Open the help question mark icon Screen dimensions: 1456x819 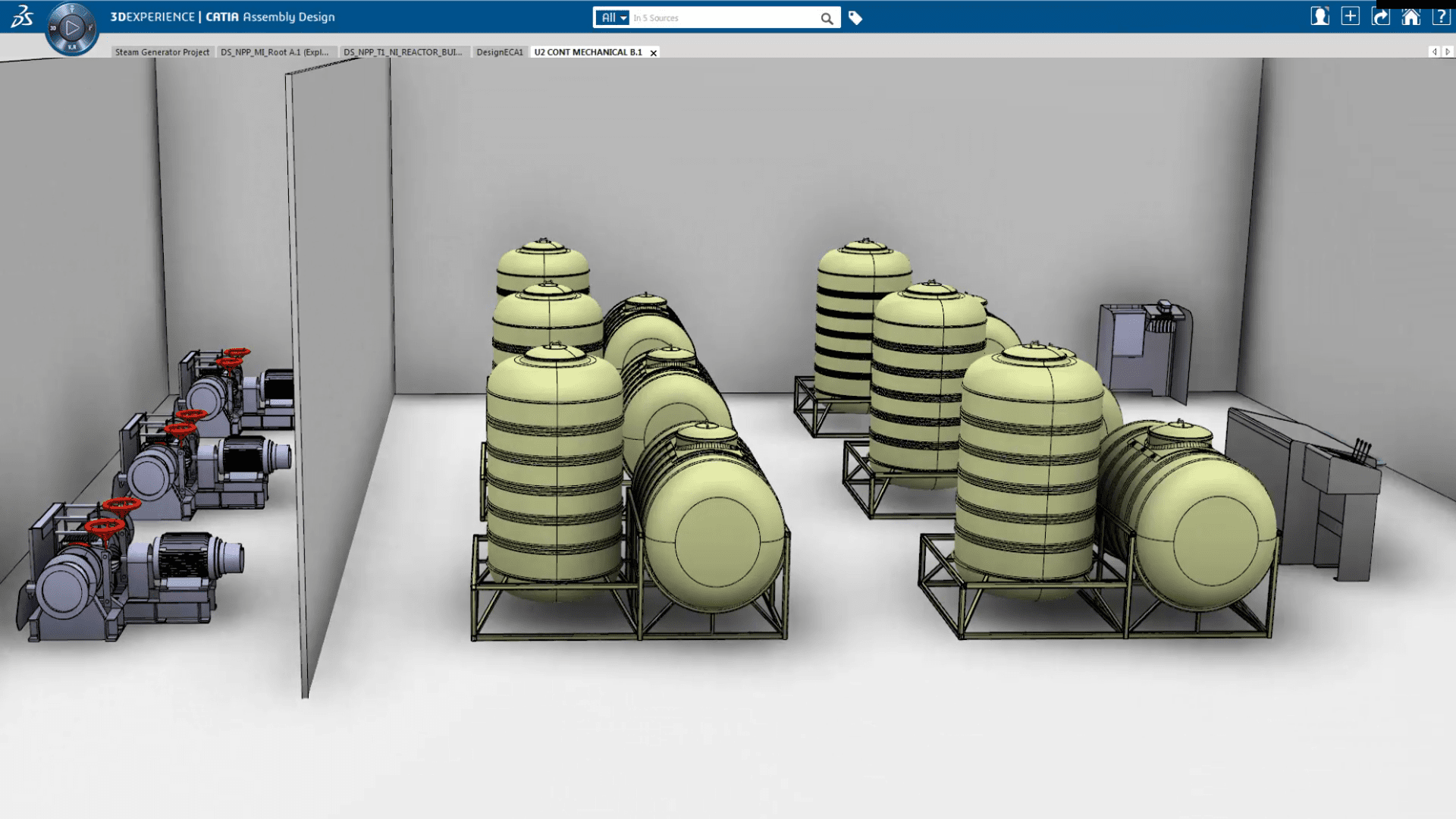coord(1441,17)
